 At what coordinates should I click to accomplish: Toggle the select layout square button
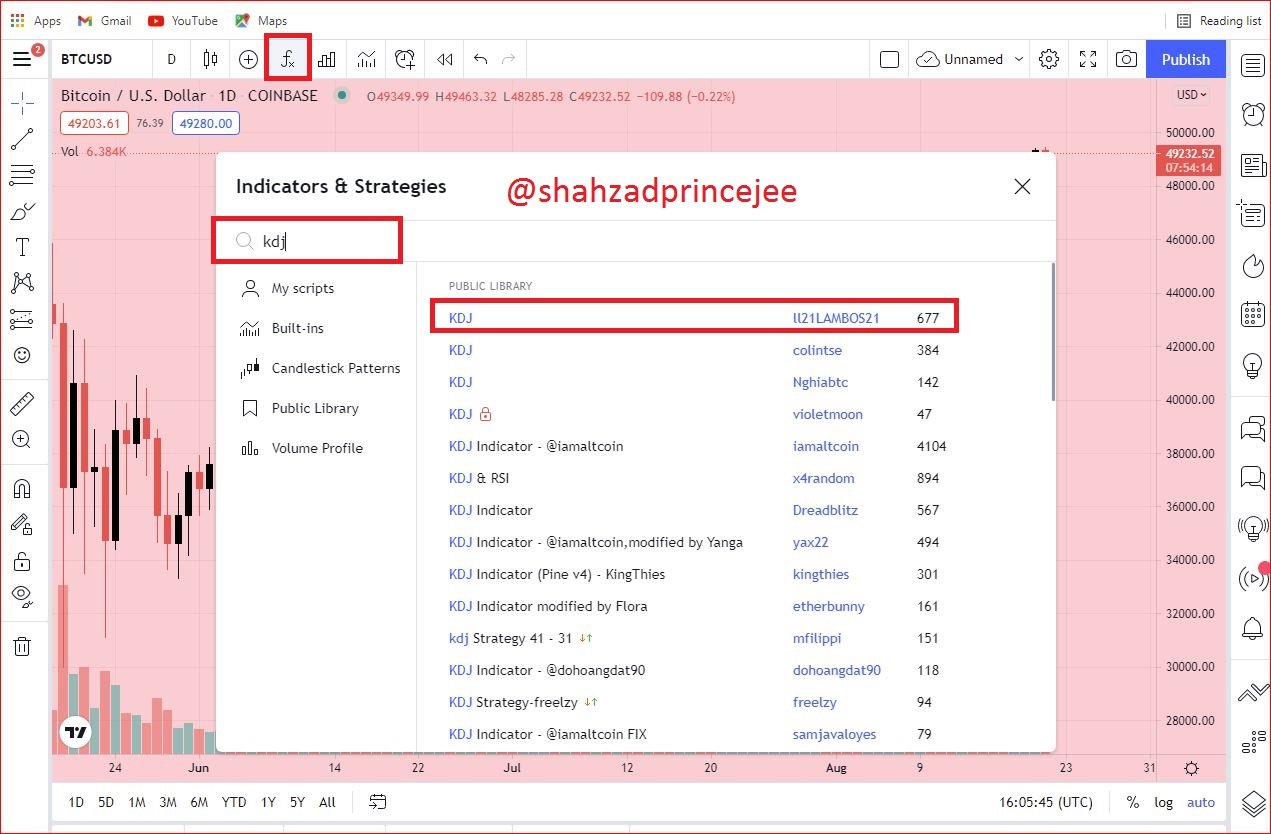tap(889, 59)
